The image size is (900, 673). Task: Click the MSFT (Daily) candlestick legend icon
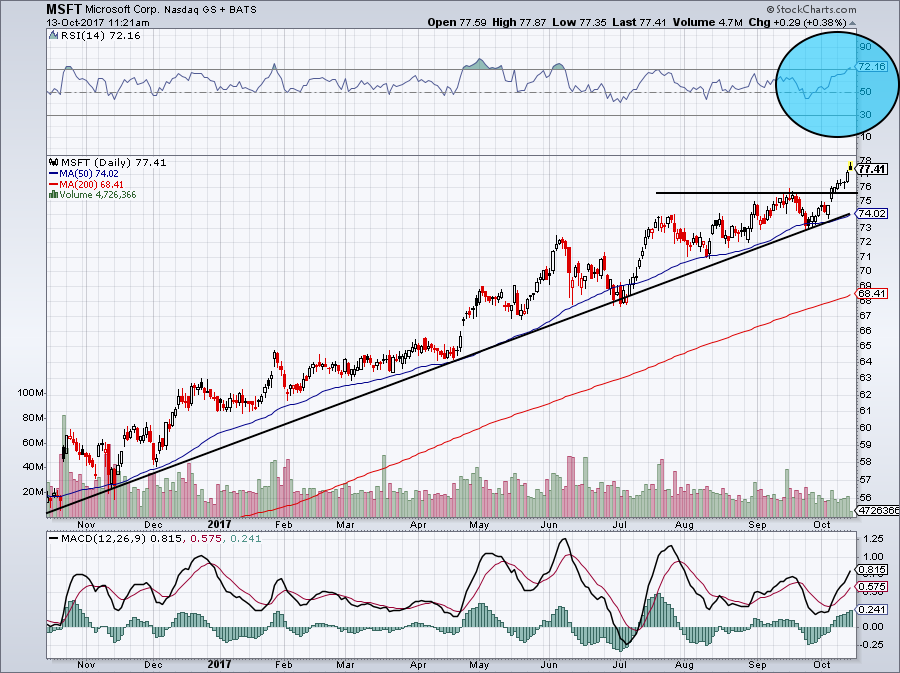pos(54,162)
